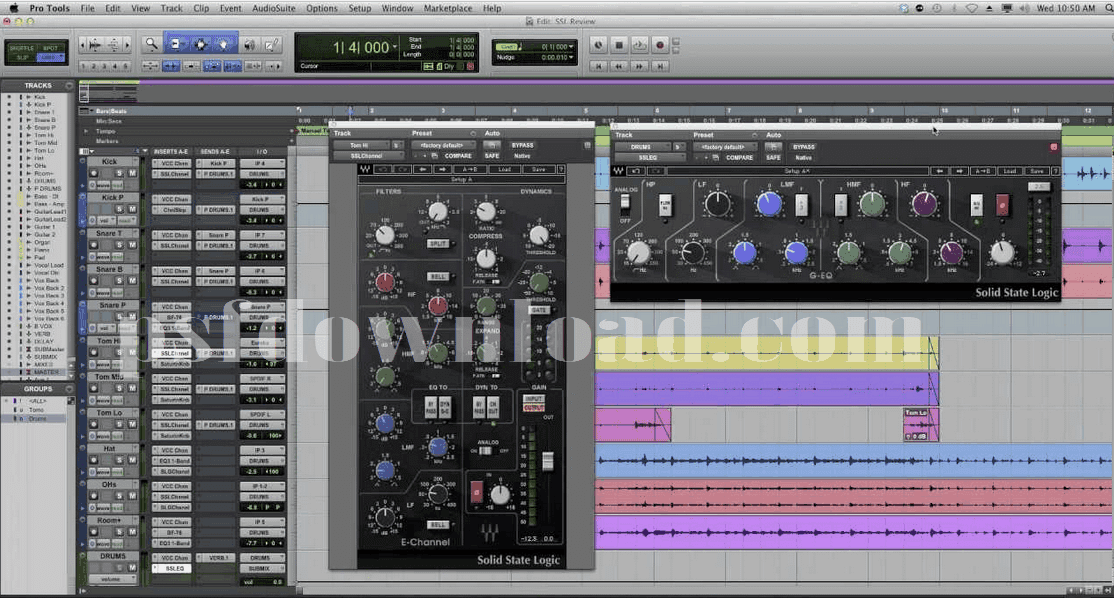The width and height of the screenshot is (1114, 598).
Task: Click the Online sync button in transport
Action: [x=598, y=45]
